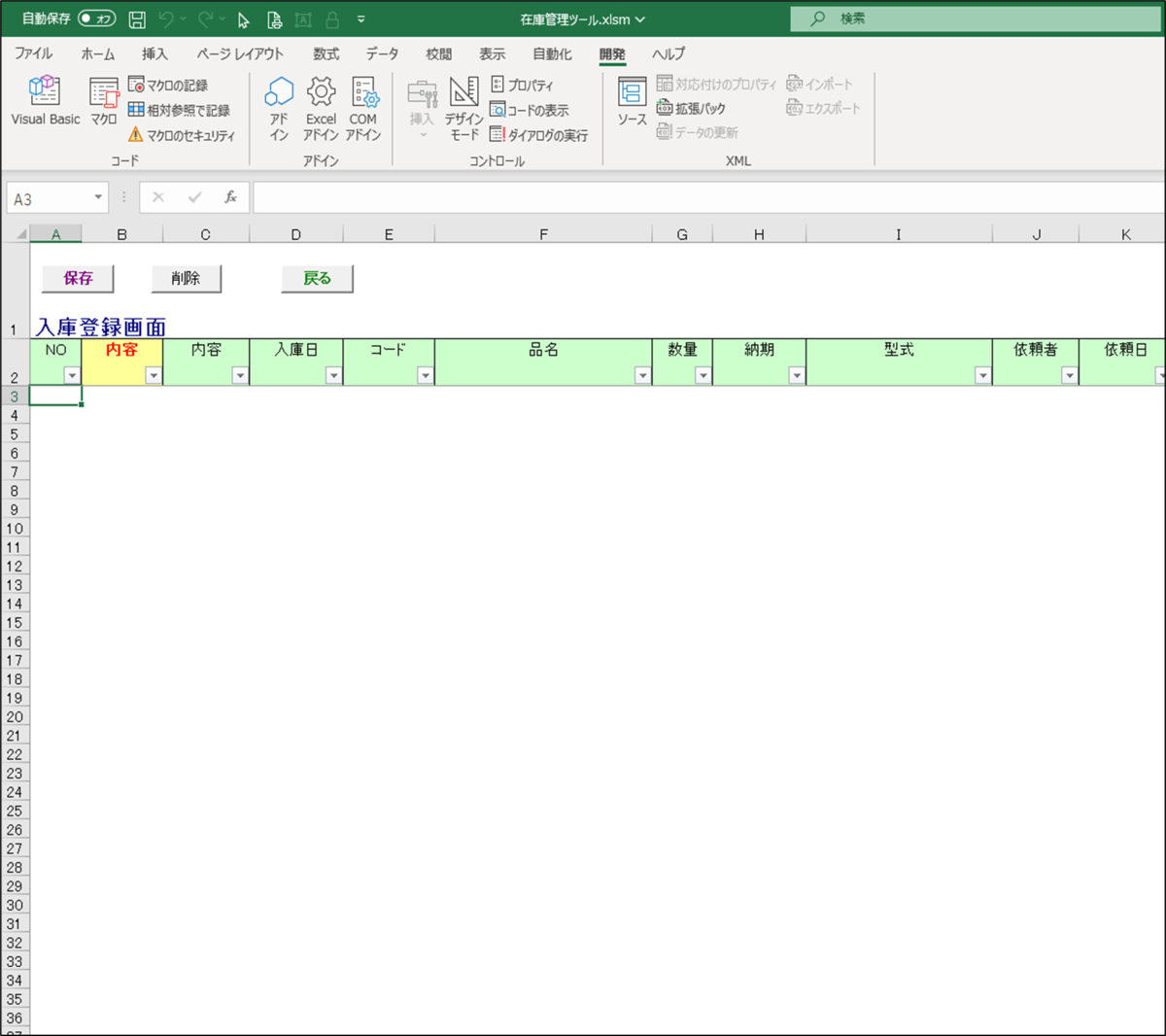Click 入庫登録画面 title text
The image size is (1166, 1036).
[x=101, y=328]
